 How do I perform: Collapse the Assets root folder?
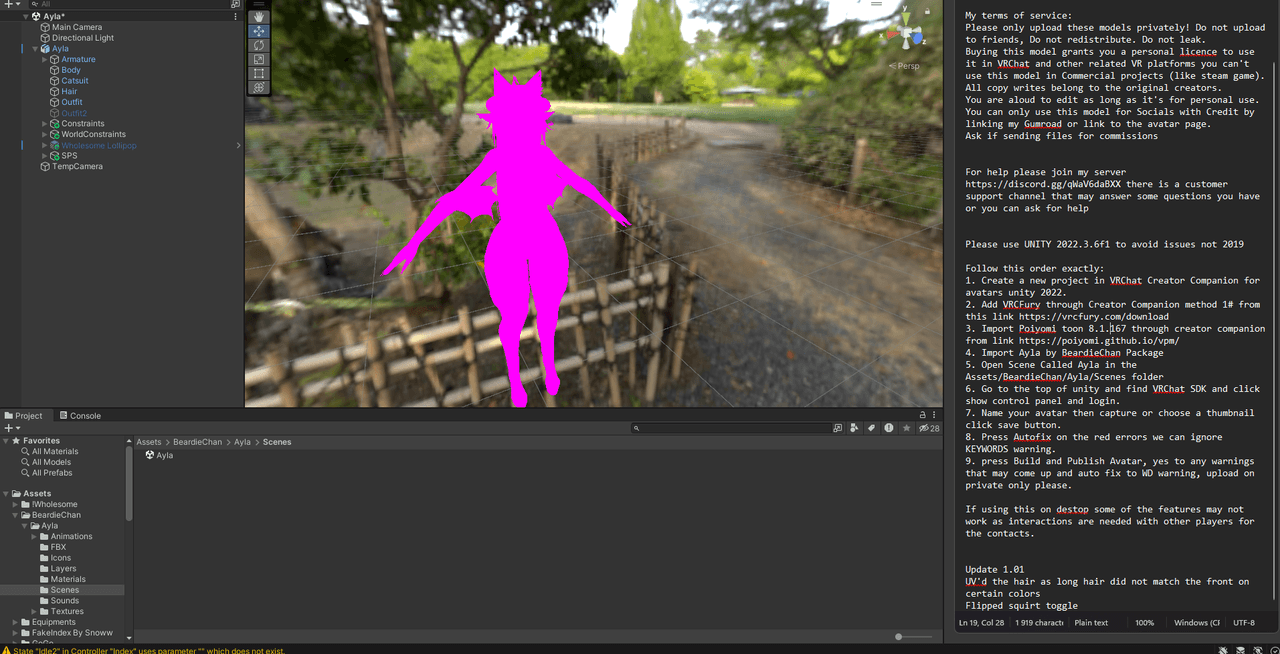pyautogui.click(x=6, y=493)
